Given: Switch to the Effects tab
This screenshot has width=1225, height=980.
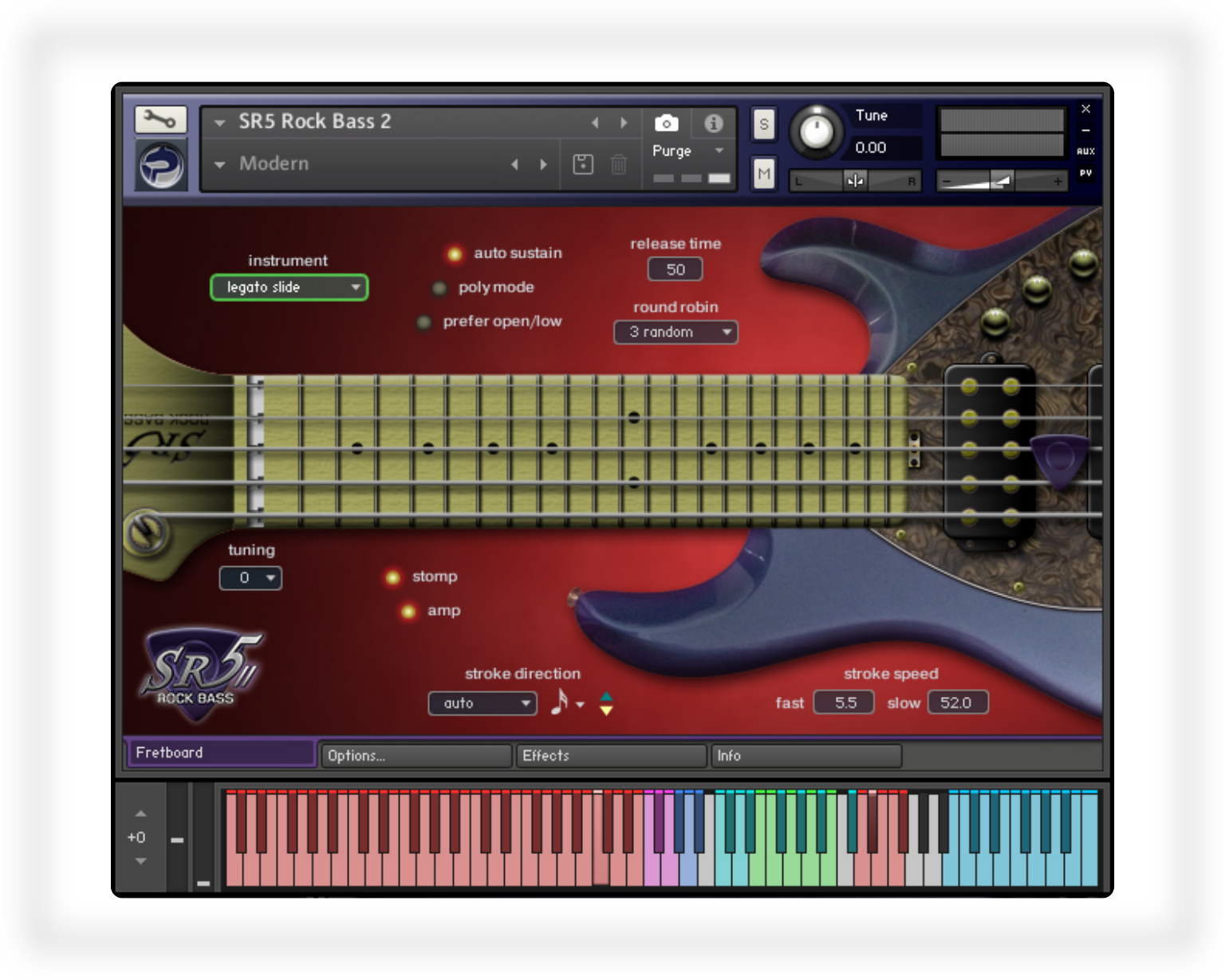Looking at the screenshot, I should (x=611, y=755).
